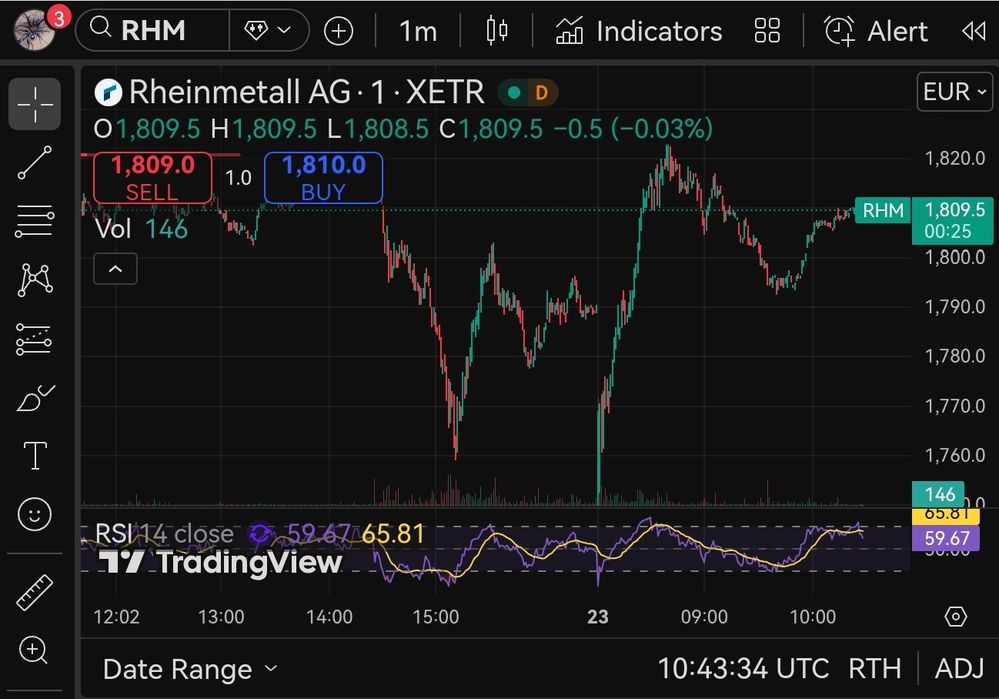Click the 09:00 time axis label
999x699 pixels.
pos(704,617)
